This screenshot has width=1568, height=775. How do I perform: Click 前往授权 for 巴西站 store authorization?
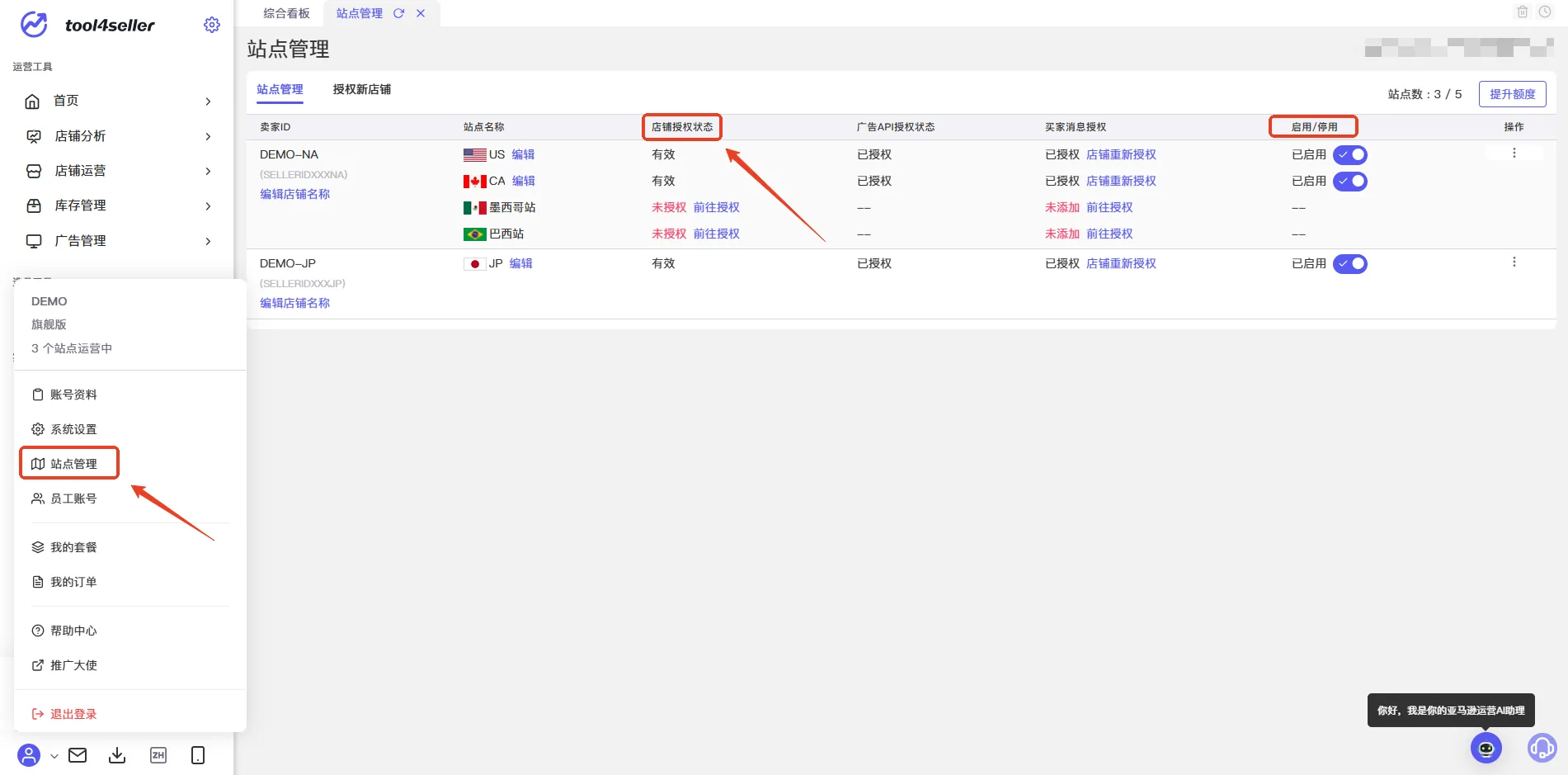[x=716, y=234]
